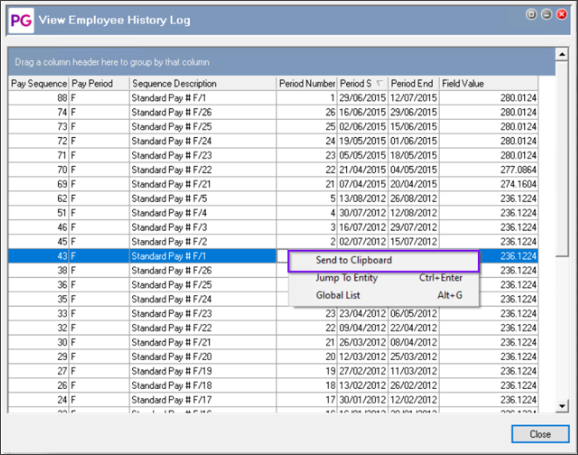
Task: Click scrollbar down arrow button
Action: click(x=561, y=406)
